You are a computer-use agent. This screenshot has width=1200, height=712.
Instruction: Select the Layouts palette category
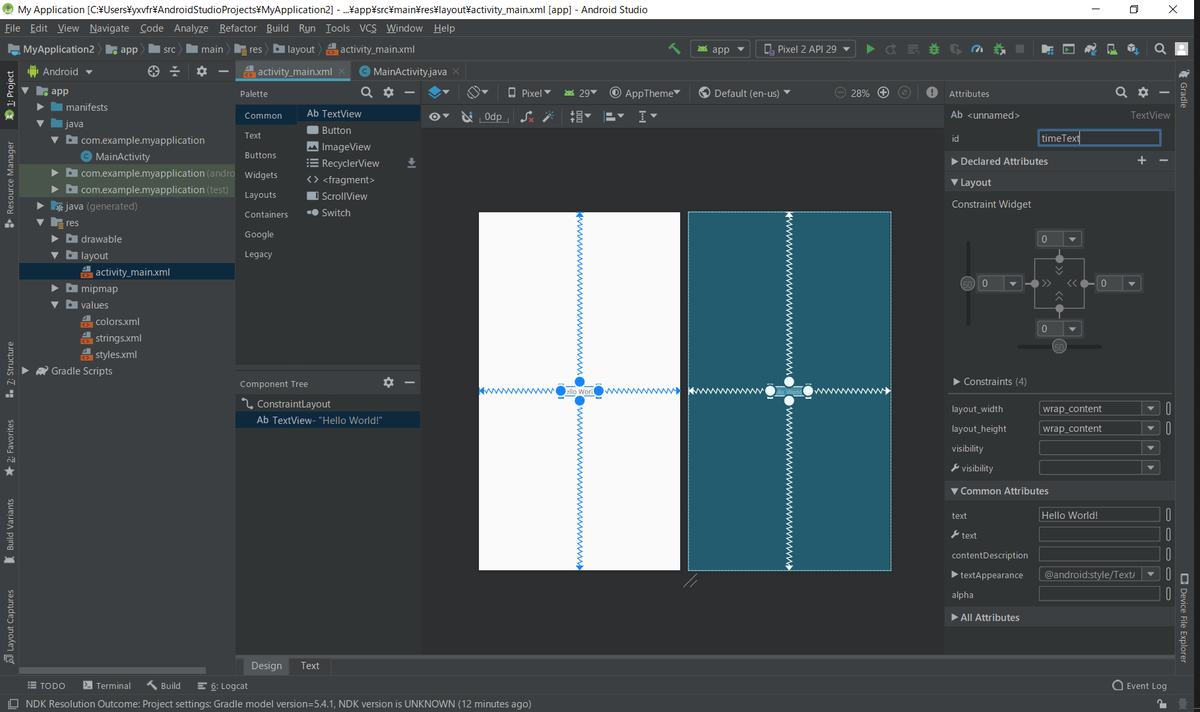click(260, 195)
